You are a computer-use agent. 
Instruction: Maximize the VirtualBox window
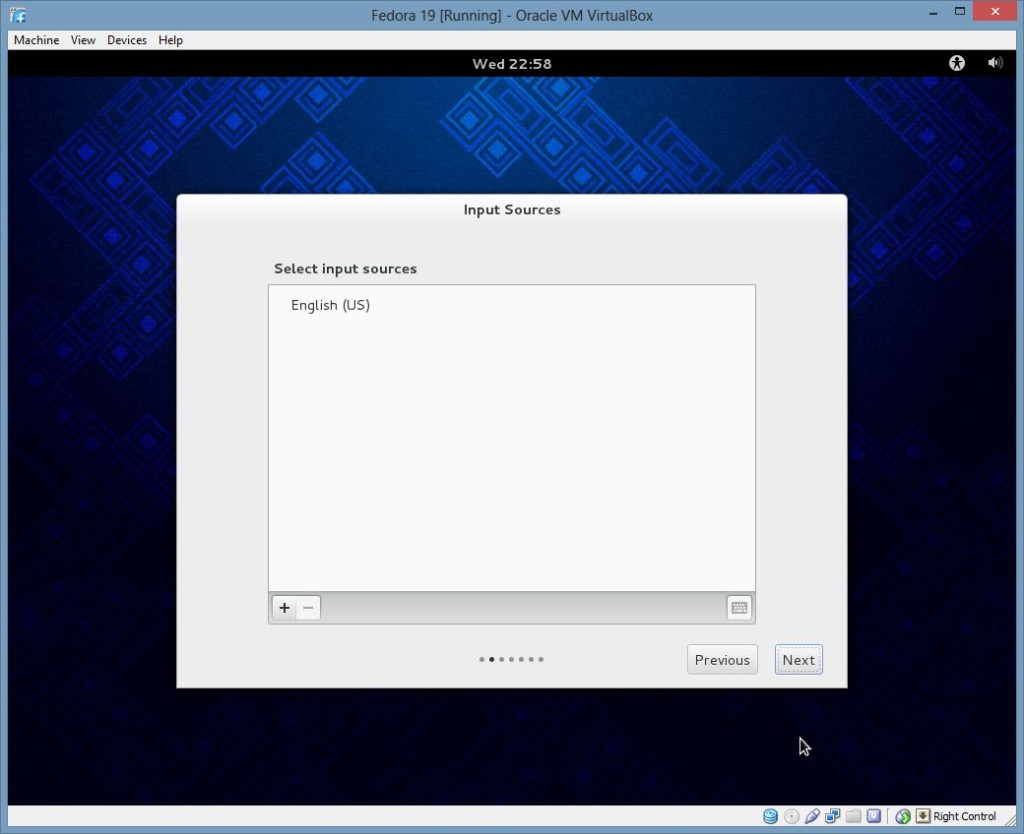[x=959, y=12]
